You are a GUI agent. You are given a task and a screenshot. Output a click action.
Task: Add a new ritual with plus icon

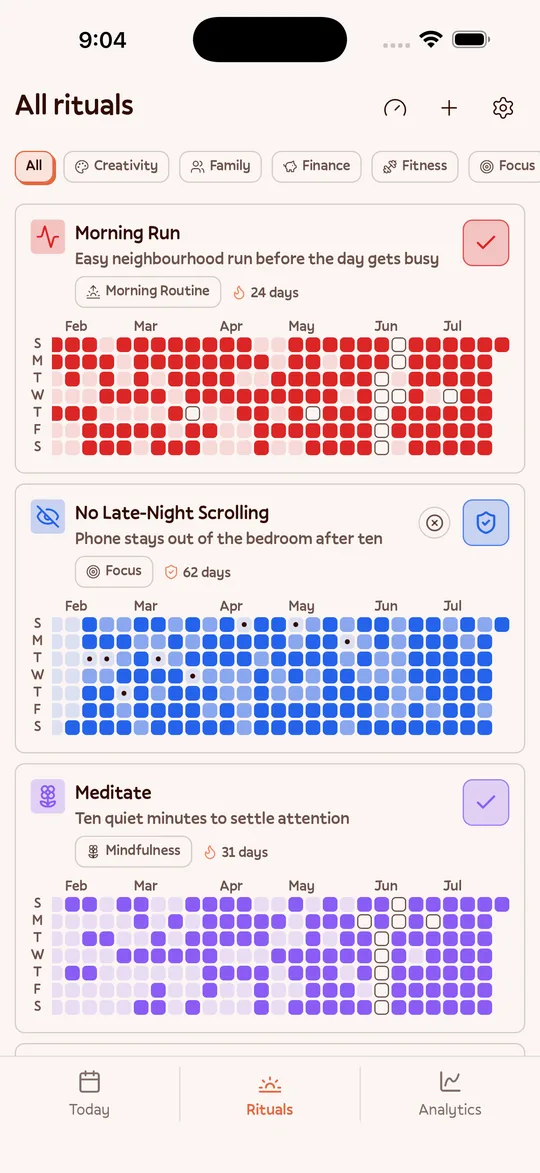449,108
